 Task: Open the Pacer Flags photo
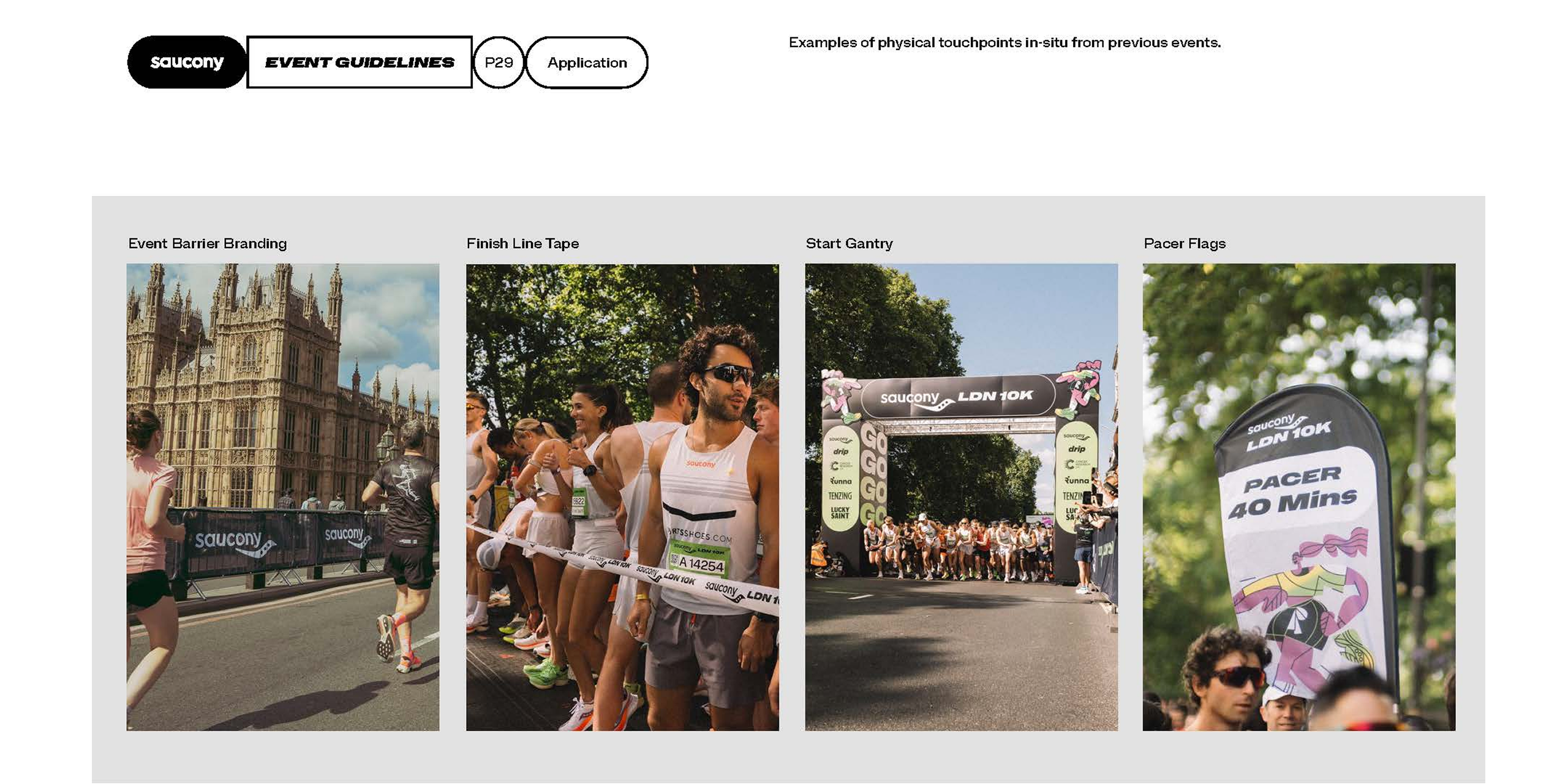coord(1299,497)
